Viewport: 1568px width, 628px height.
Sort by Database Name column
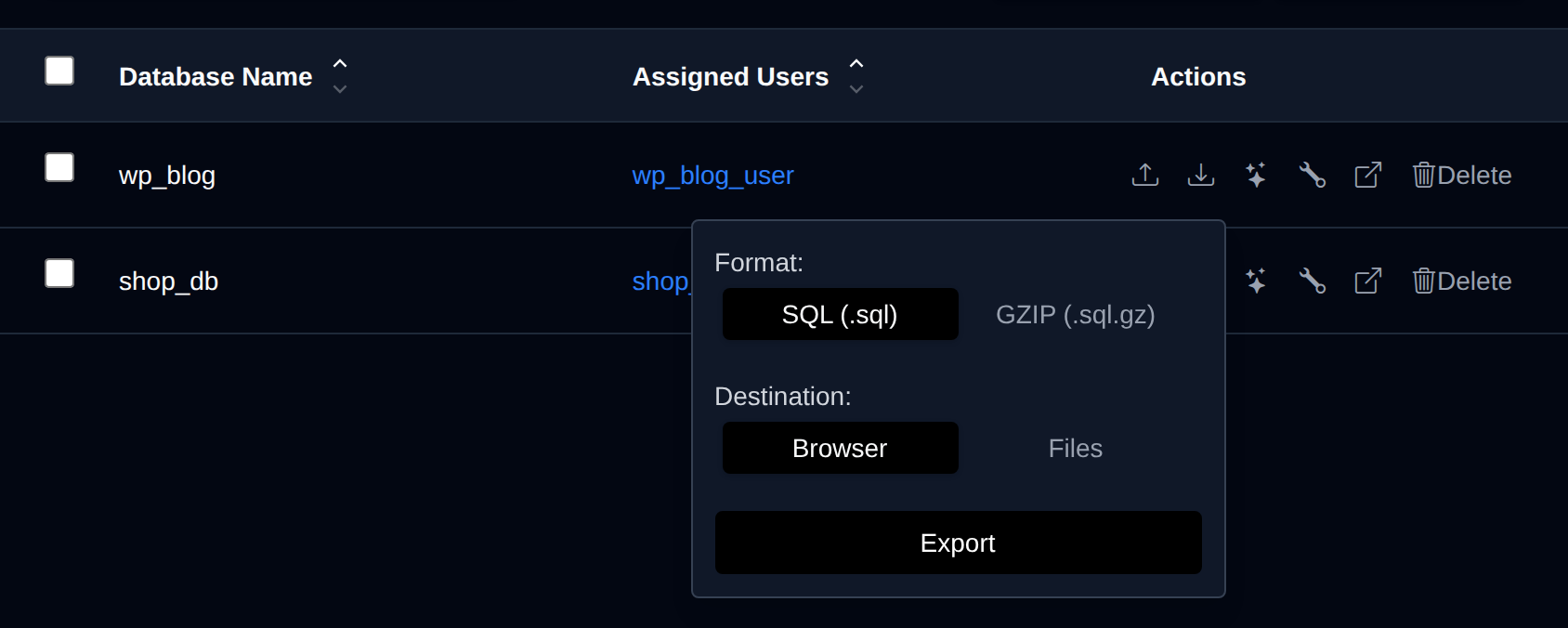tap(340, 76)
